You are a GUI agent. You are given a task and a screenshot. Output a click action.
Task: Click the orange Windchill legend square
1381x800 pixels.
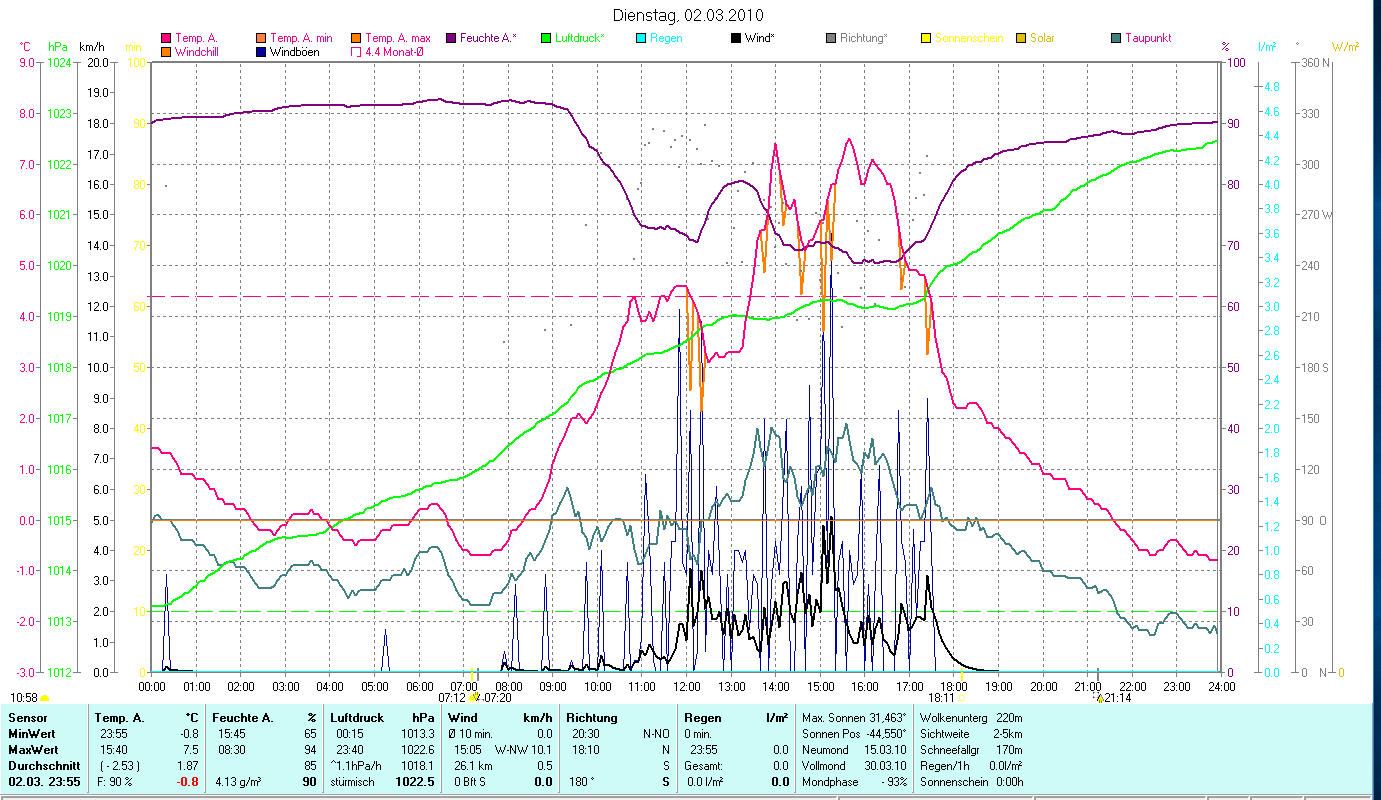166,52
